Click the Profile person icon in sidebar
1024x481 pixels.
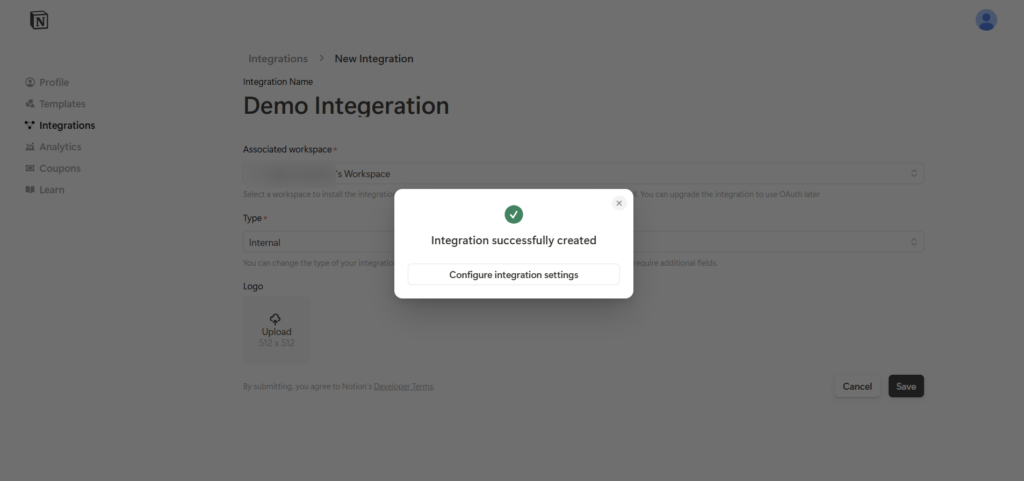[x=29, y=82]
